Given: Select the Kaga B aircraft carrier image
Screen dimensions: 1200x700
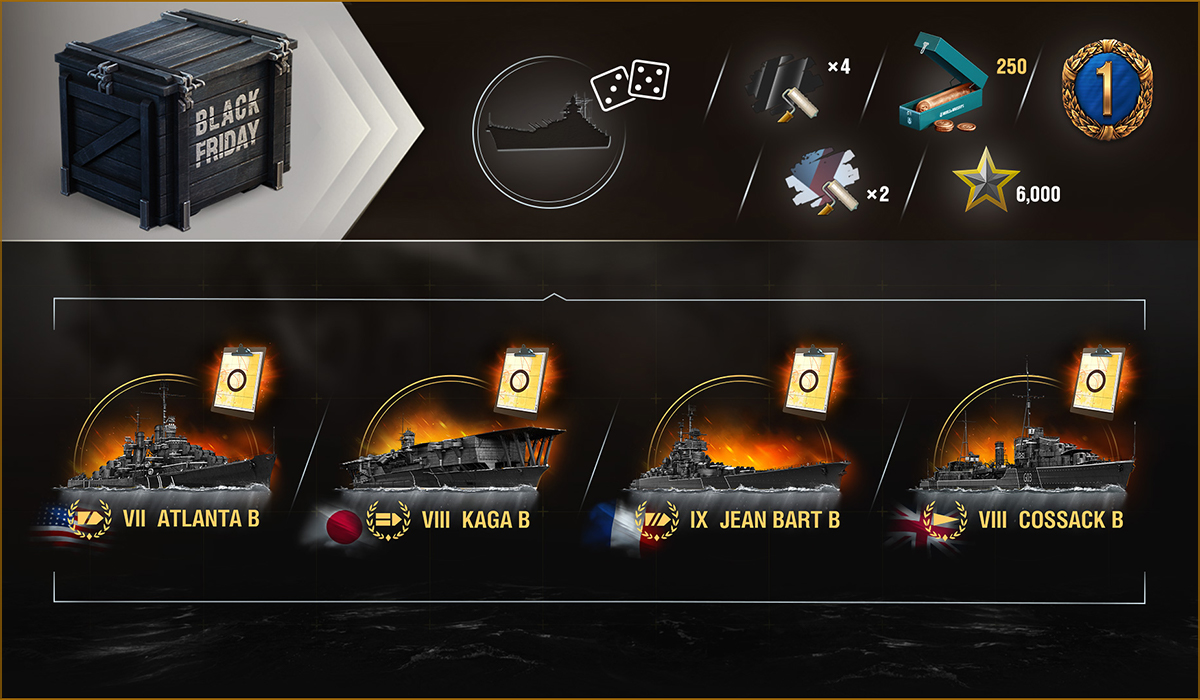Looking at the screenshot, I should pyautogui.click(x=453, y=457).
